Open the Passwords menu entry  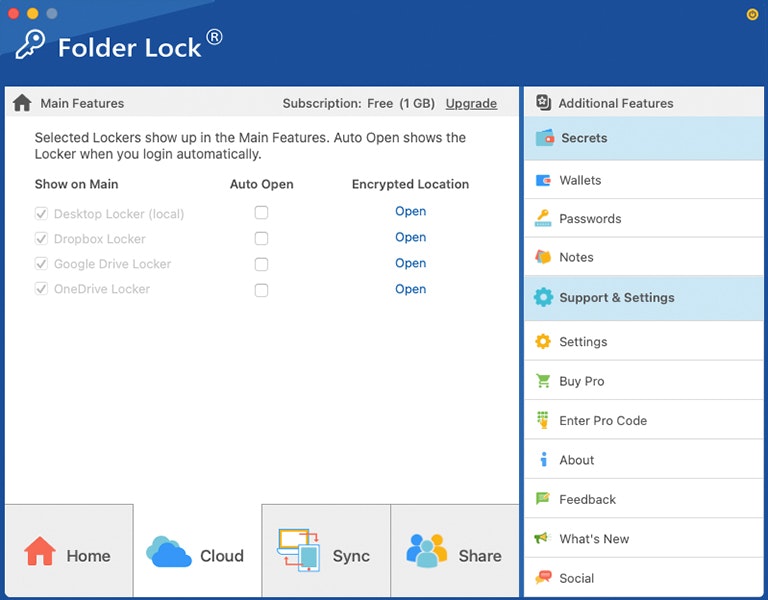pos(644,218)
